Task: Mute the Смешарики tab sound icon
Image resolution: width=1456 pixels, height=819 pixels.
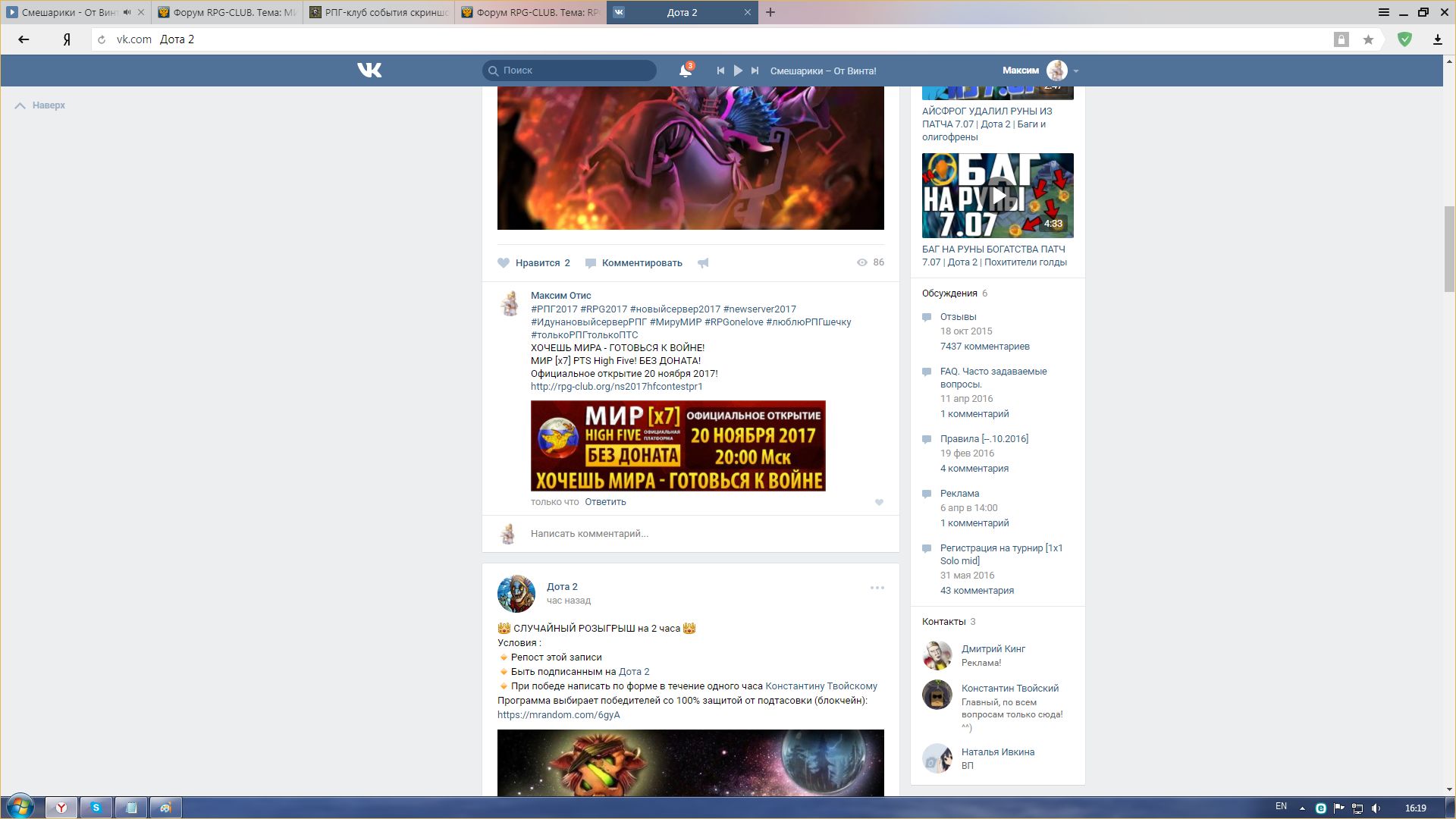Action: (127, 12)
